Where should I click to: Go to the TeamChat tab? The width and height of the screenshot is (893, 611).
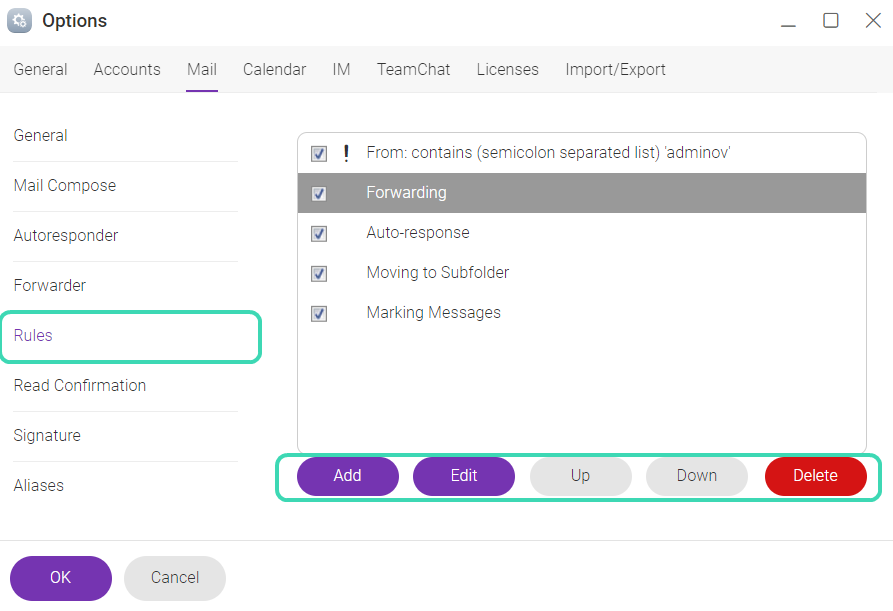coord(413,69)
